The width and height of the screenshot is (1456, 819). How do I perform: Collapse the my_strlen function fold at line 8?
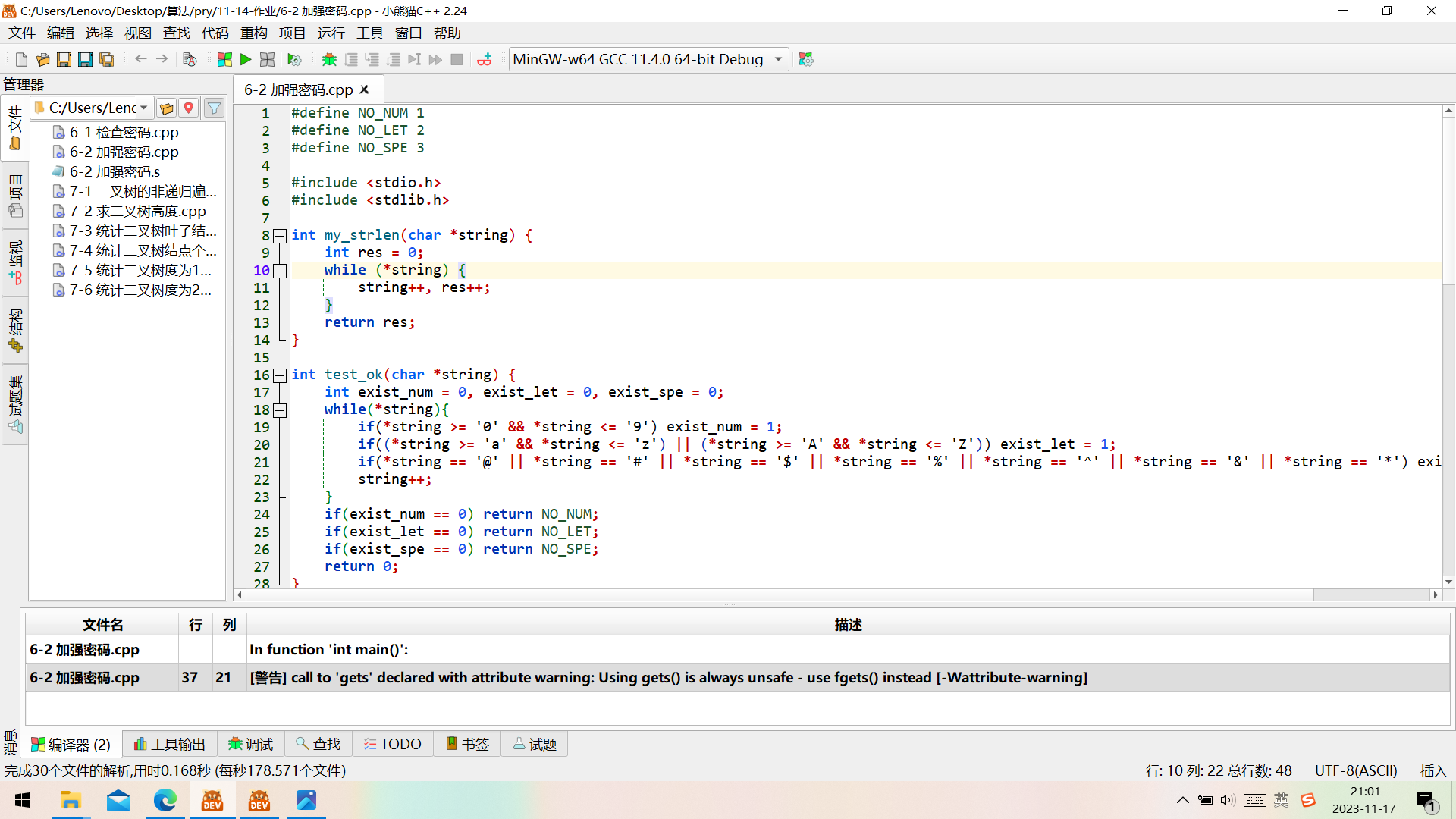click(x=280, y=235)
